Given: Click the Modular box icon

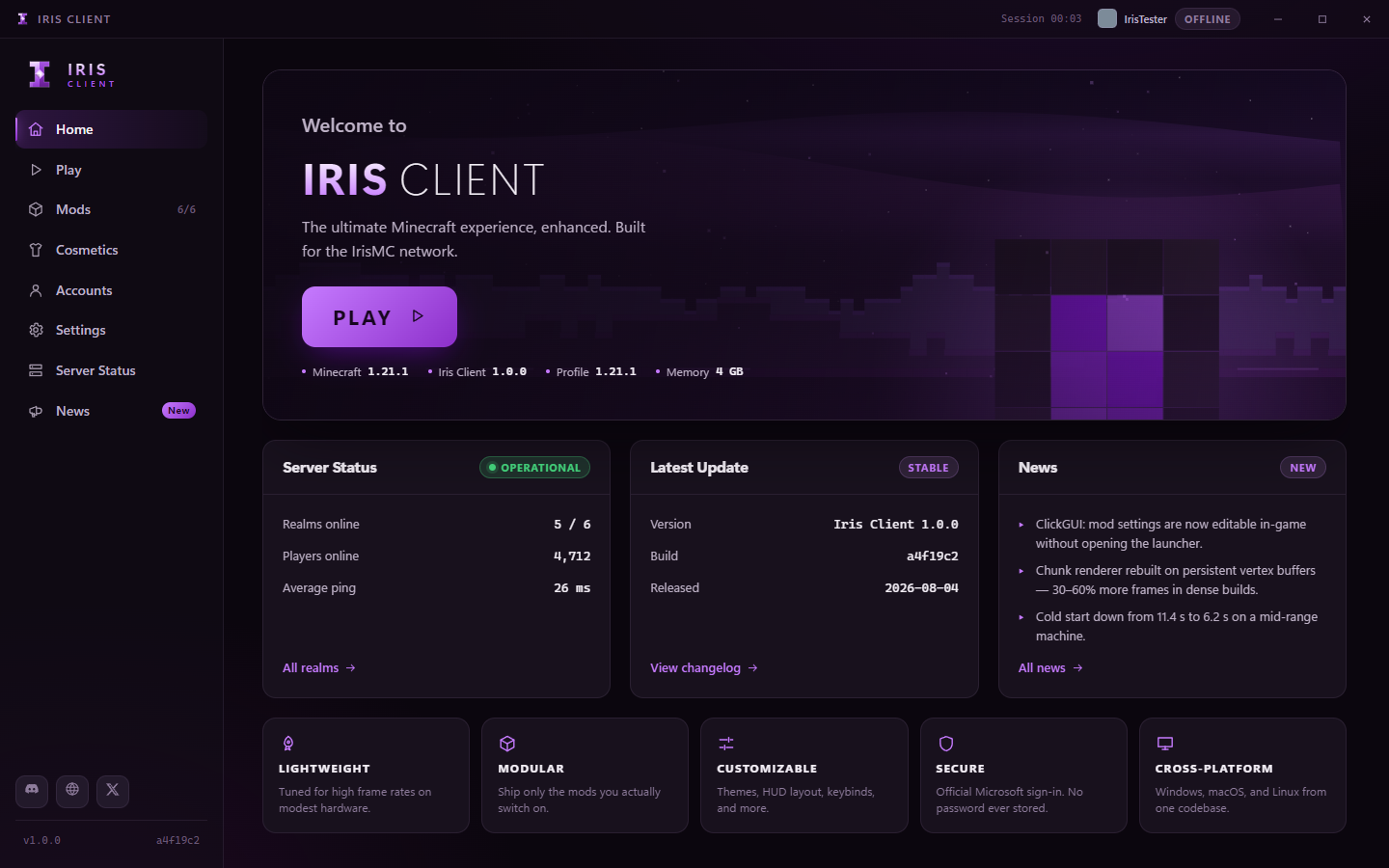Looking at the screenshot, I should point(507,744).
